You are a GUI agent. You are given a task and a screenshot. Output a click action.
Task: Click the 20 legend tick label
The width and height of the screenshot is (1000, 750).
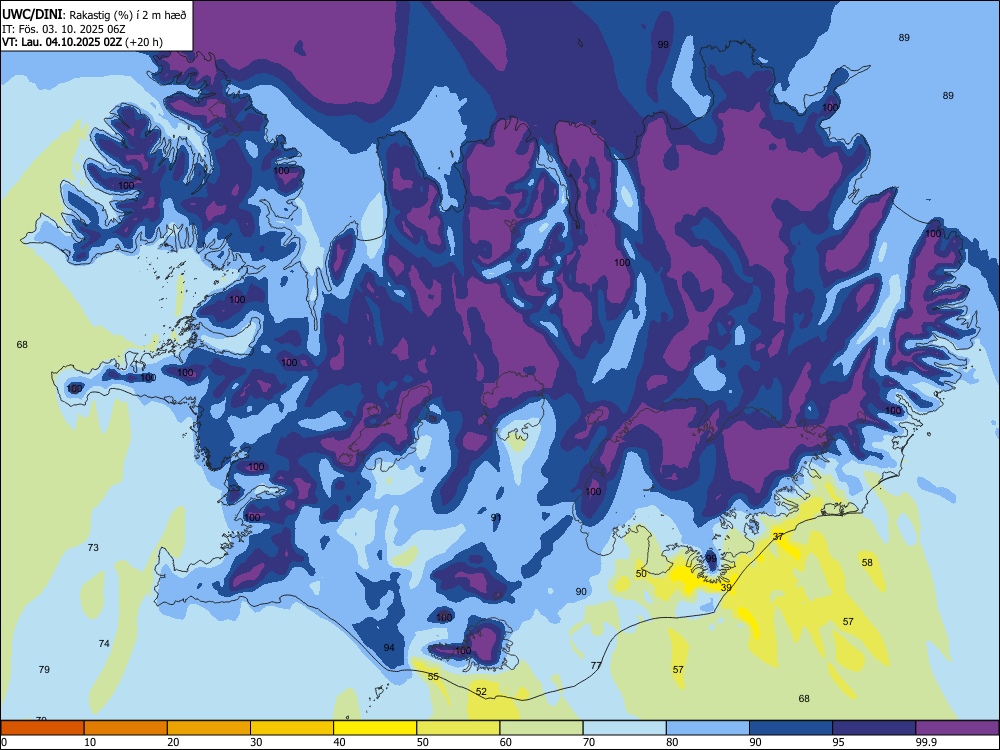(173, 742)
